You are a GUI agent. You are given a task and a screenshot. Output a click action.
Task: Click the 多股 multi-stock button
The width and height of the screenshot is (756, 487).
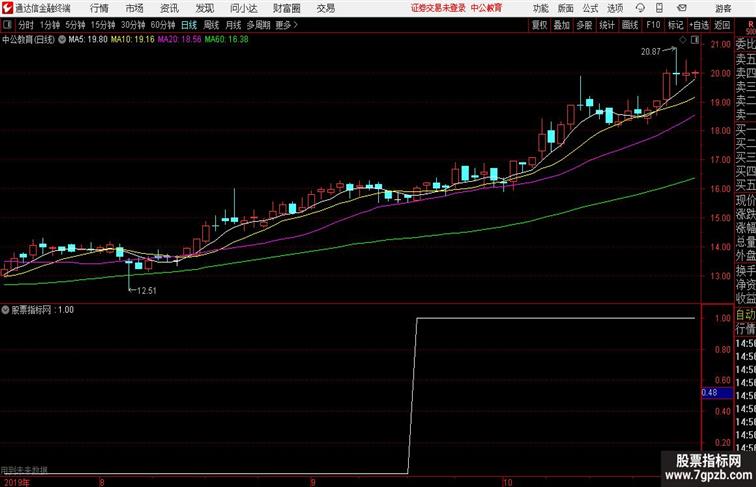(584, 25)
